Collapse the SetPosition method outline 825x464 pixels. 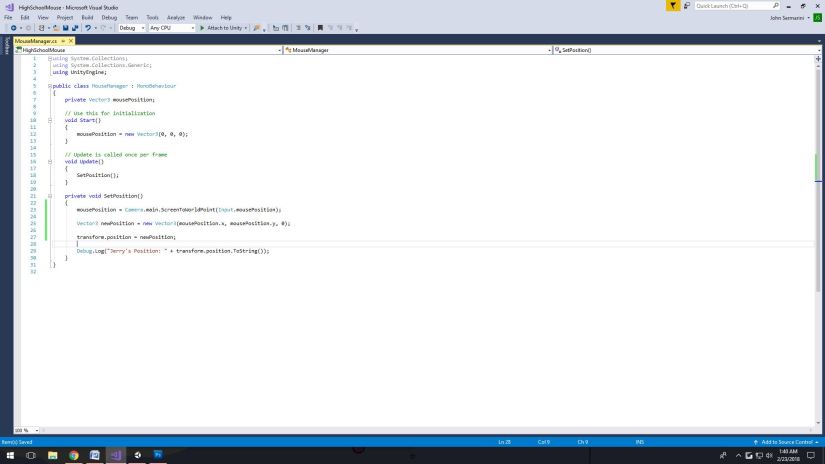pyautogui.click(x=50, y=196)
